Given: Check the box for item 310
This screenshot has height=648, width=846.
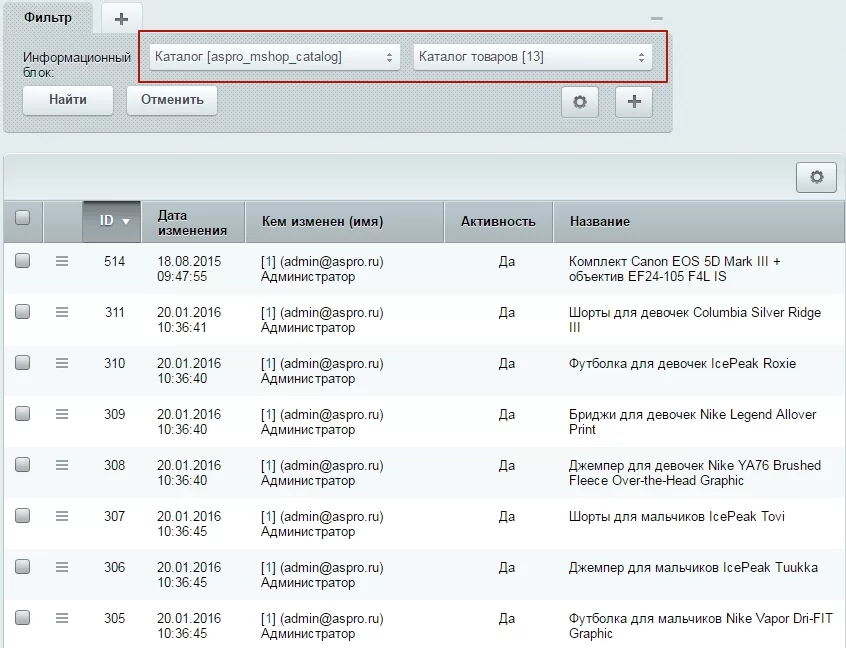Looking at the screenshot, I should tap(23, 363).
